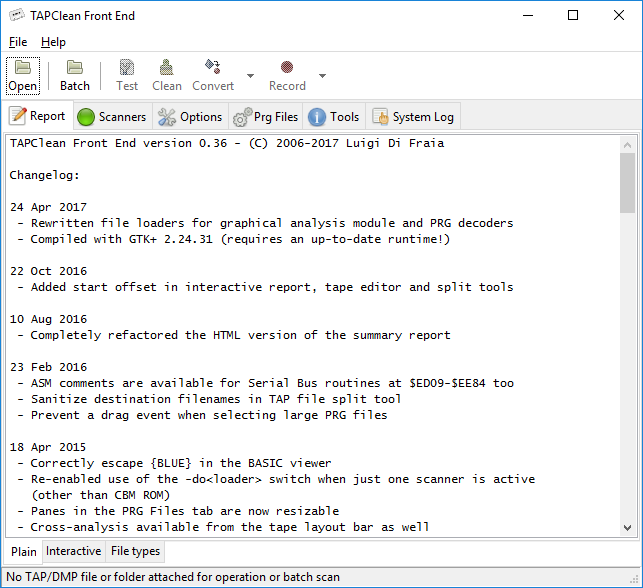643x588 pixels.
Task: Select the Batch folder toolbar icon
Action: pos(75,76)
